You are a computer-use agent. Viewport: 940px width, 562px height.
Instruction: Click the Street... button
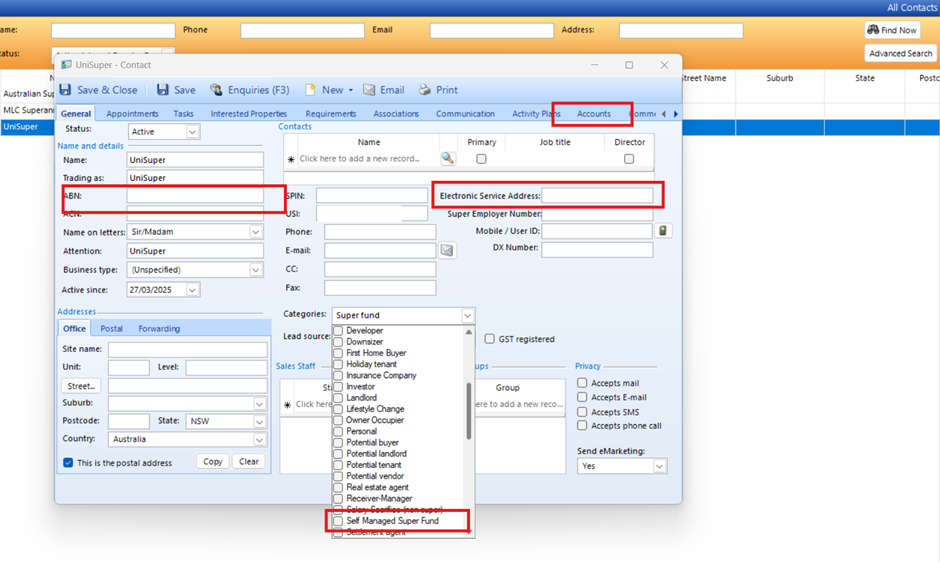(x=81, y=386)
